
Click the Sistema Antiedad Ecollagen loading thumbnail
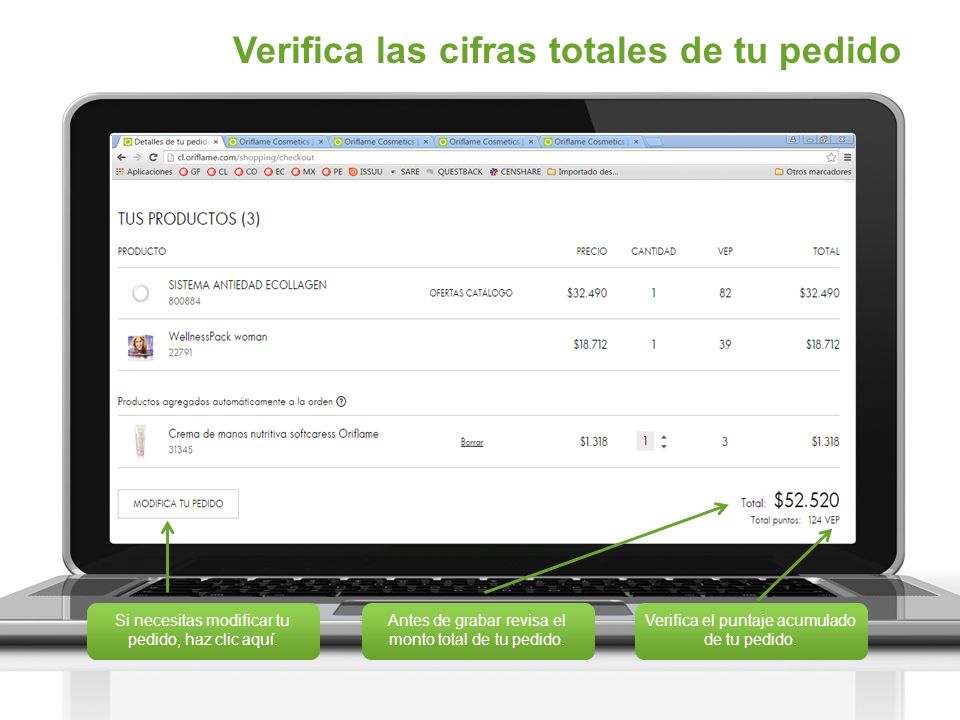click(x=141, y=293)
